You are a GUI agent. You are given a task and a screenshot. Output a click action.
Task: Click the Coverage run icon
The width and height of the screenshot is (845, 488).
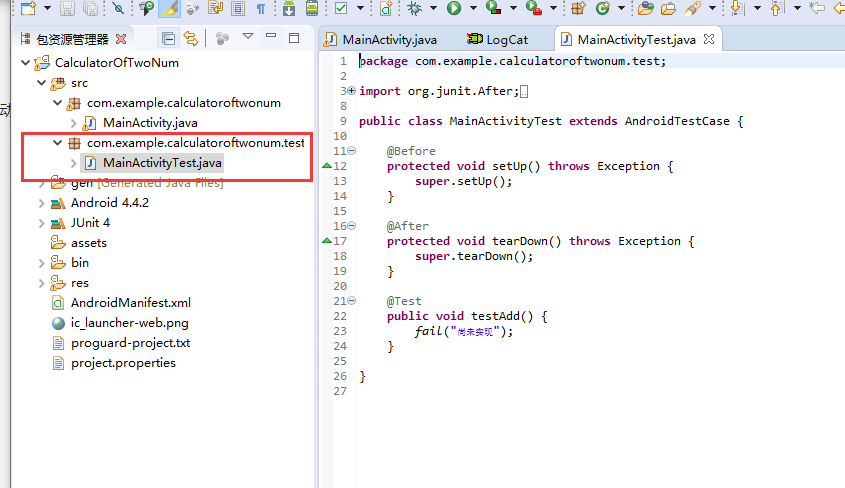point(494,8)
